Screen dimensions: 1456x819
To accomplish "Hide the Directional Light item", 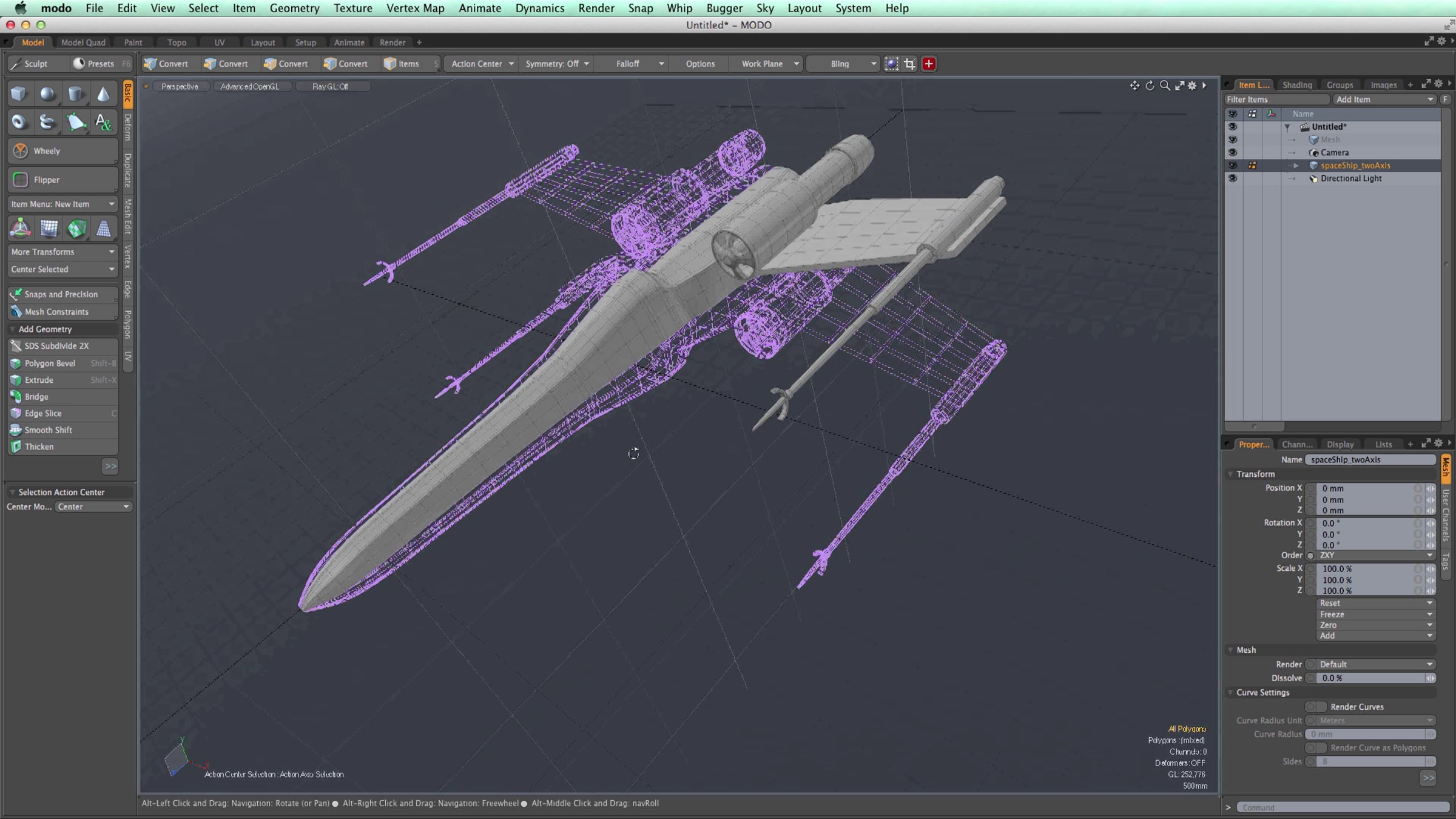I will [1232, 178].
